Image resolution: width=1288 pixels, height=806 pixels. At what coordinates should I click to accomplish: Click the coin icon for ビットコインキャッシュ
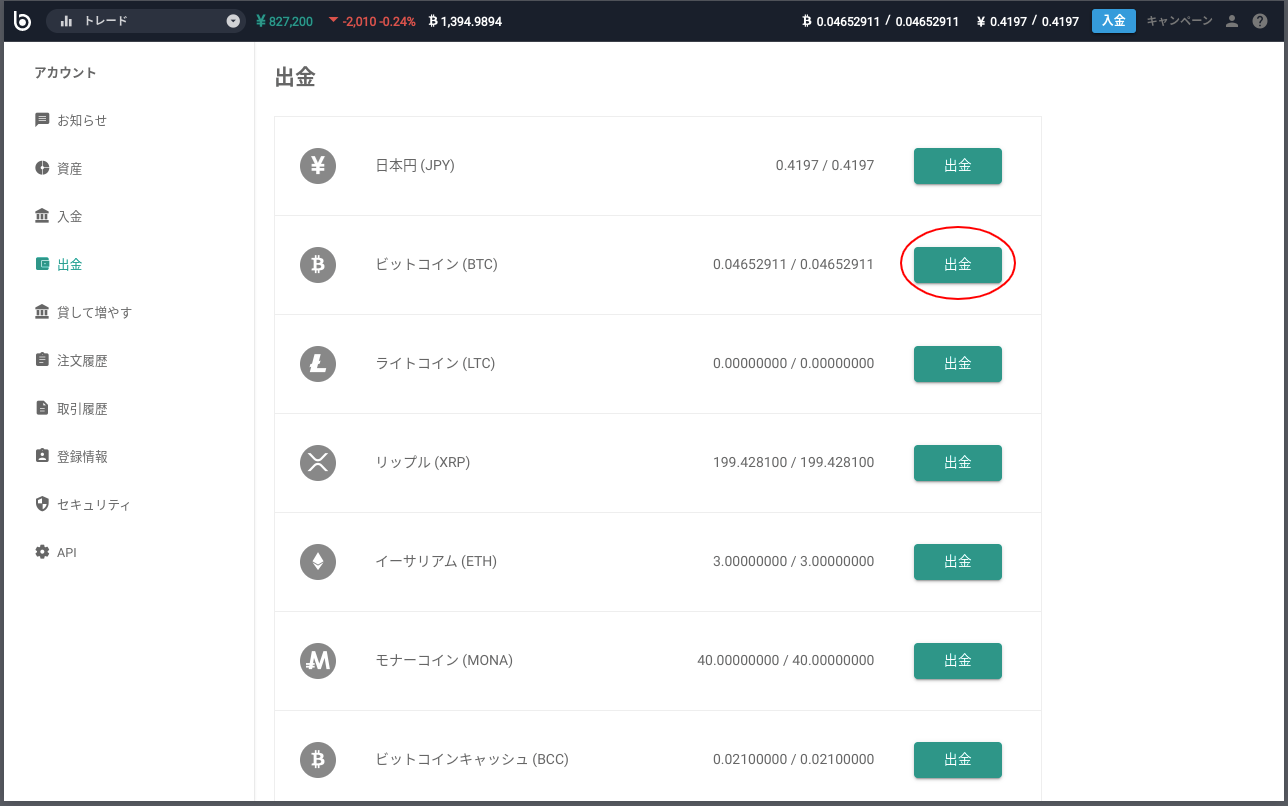(x=318, y=760)
